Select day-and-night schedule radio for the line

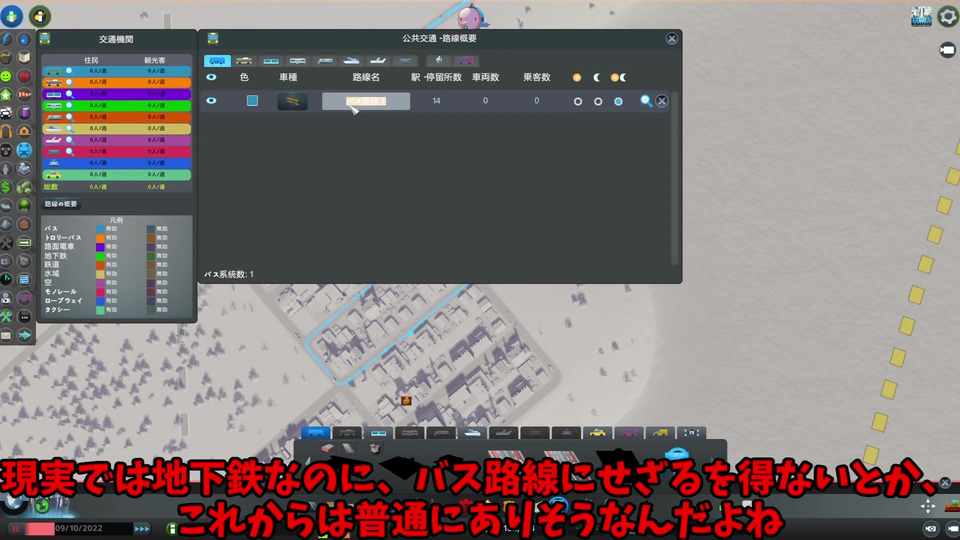618,102
